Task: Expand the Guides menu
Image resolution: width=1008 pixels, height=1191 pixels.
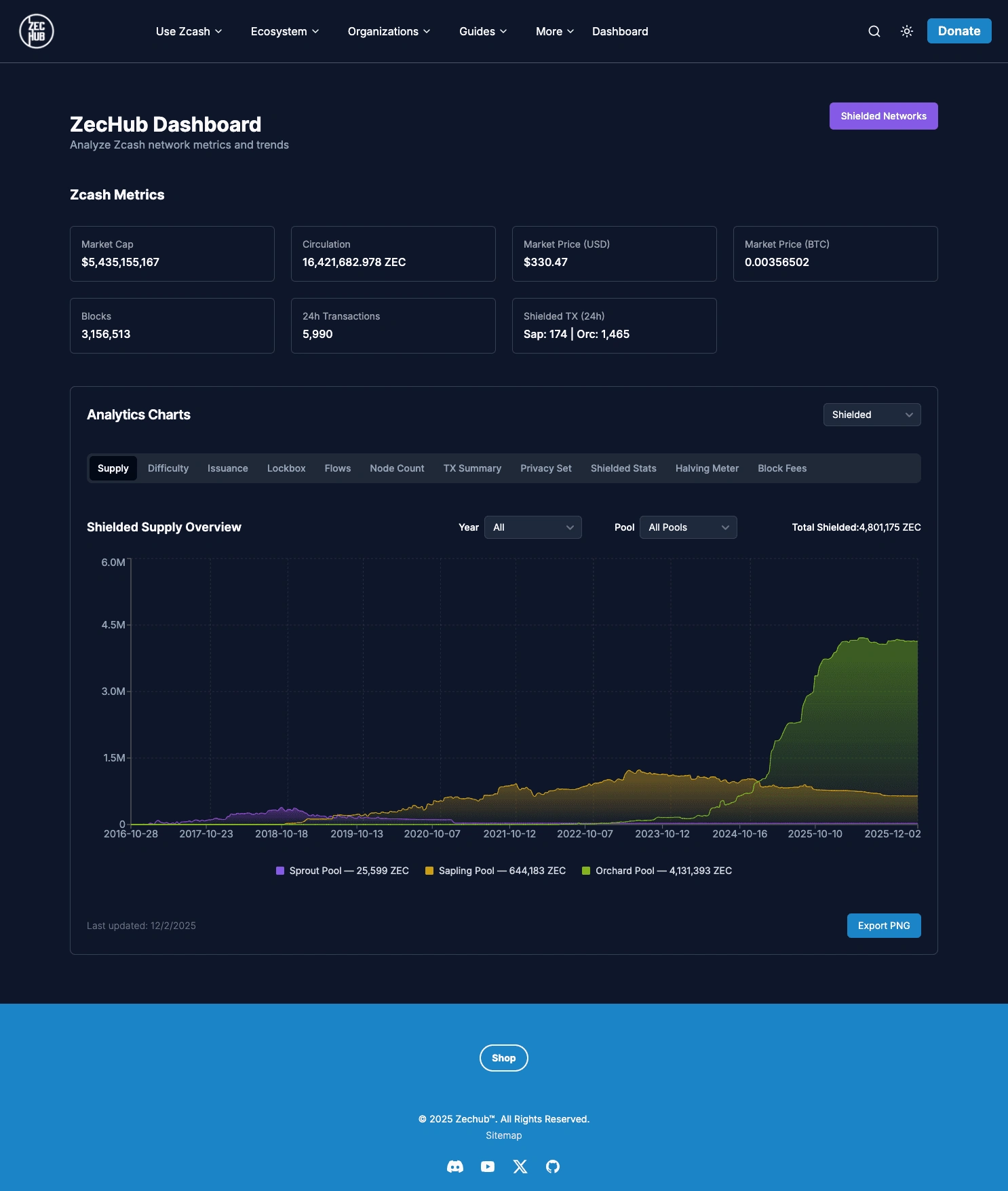Action: [483, 31]
